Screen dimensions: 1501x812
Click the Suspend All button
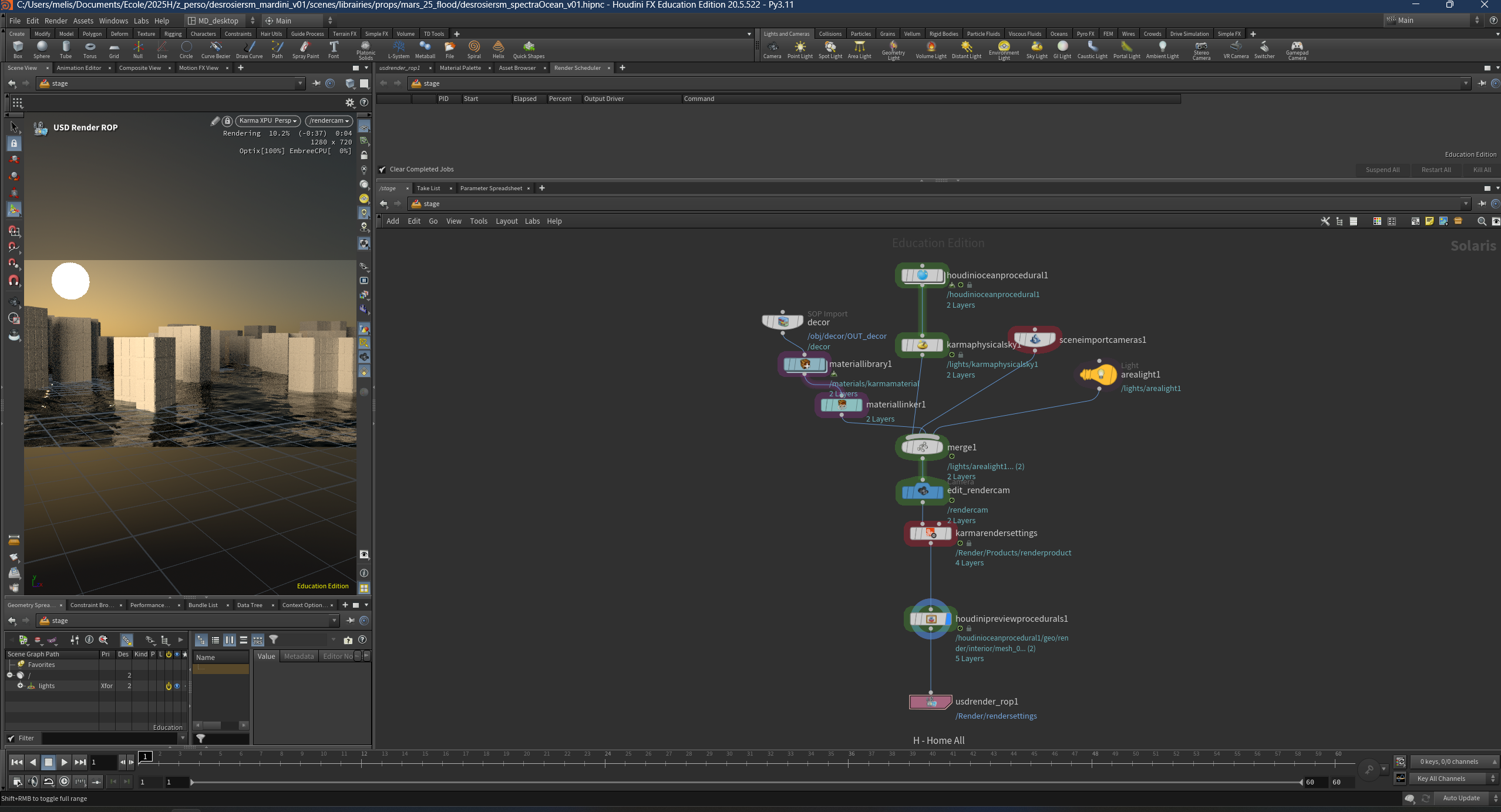(x=1382, y=170)
